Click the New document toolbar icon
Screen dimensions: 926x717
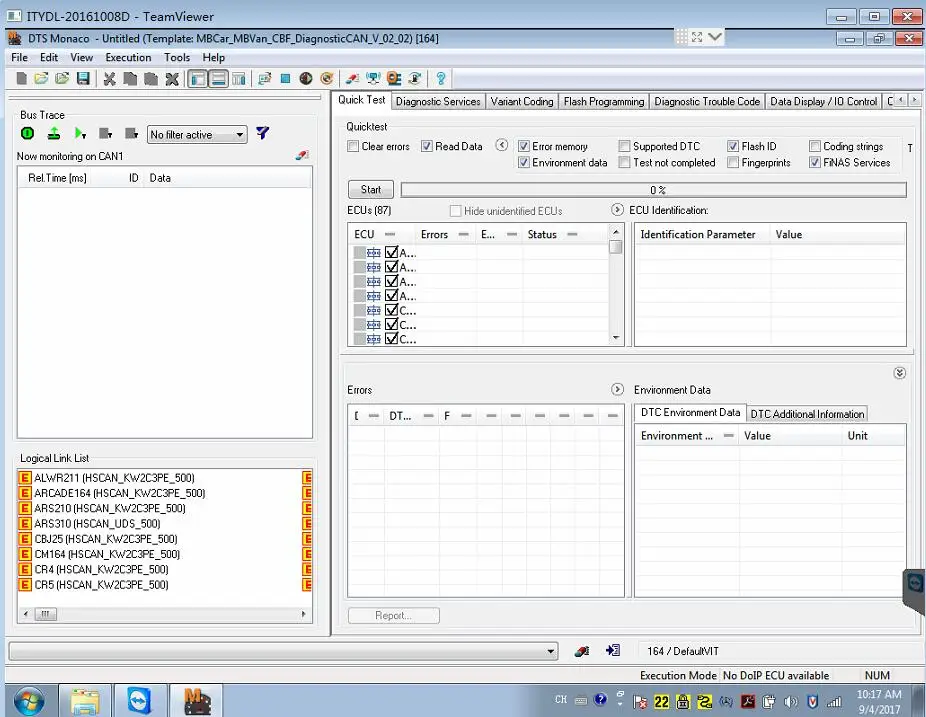click(21, 79)
